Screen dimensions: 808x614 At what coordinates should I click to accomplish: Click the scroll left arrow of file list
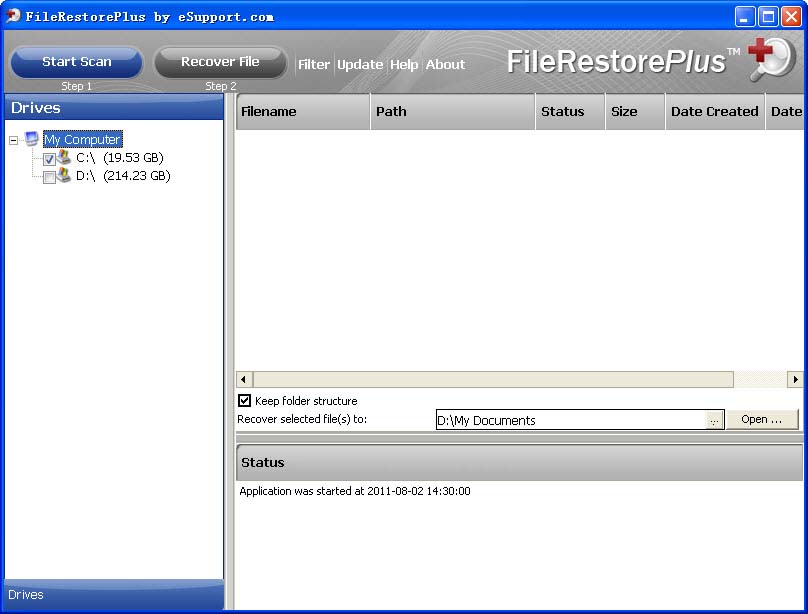[244, 380]
